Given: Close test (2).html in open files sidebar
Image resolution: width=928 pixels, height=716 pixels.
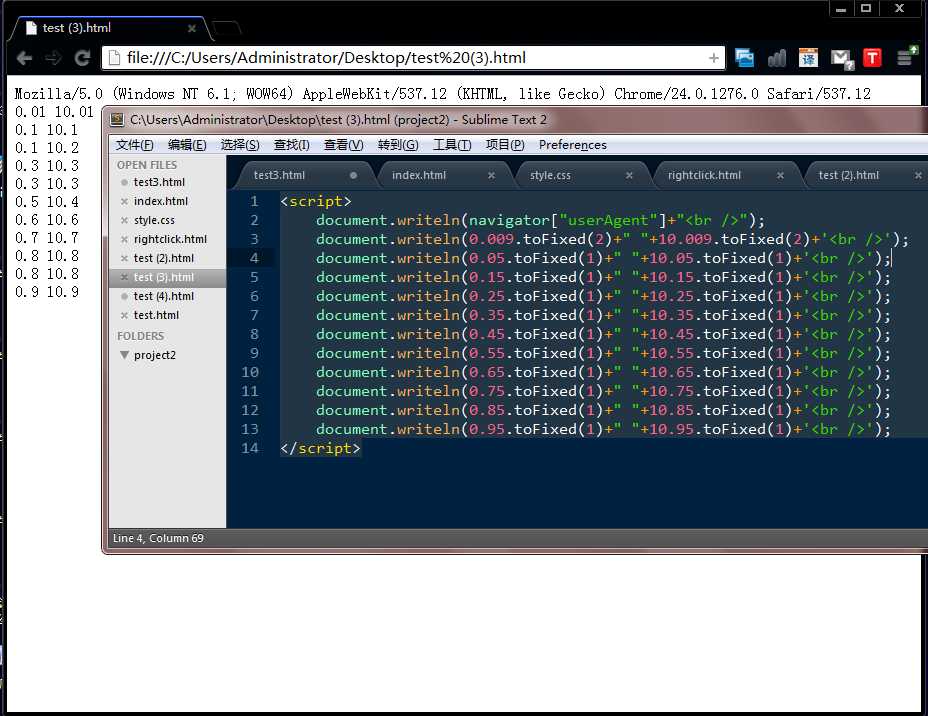Looking at the screenshot, I should 124,258.
